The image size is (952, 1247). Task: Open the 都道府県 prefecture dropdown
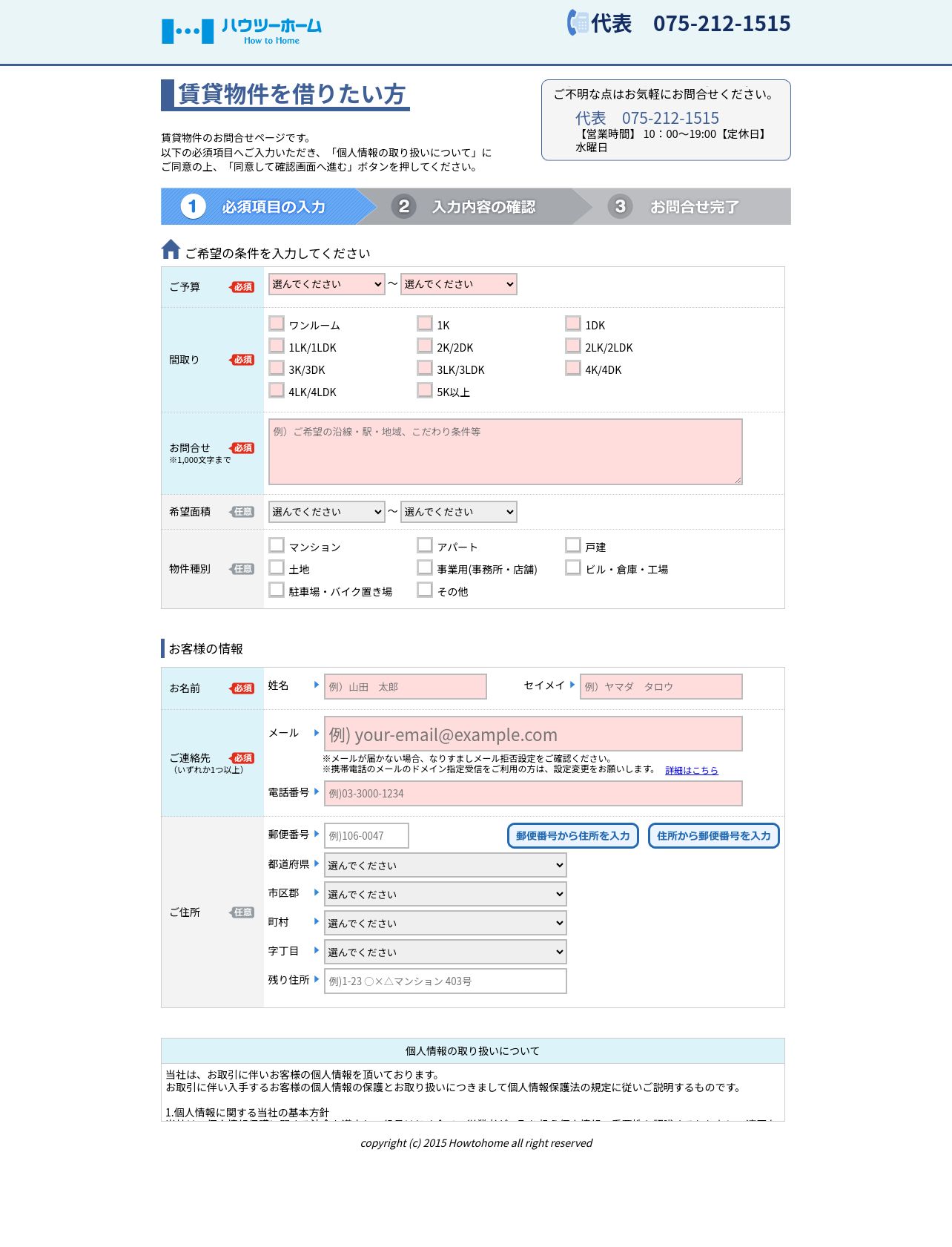tap(446, 865)
